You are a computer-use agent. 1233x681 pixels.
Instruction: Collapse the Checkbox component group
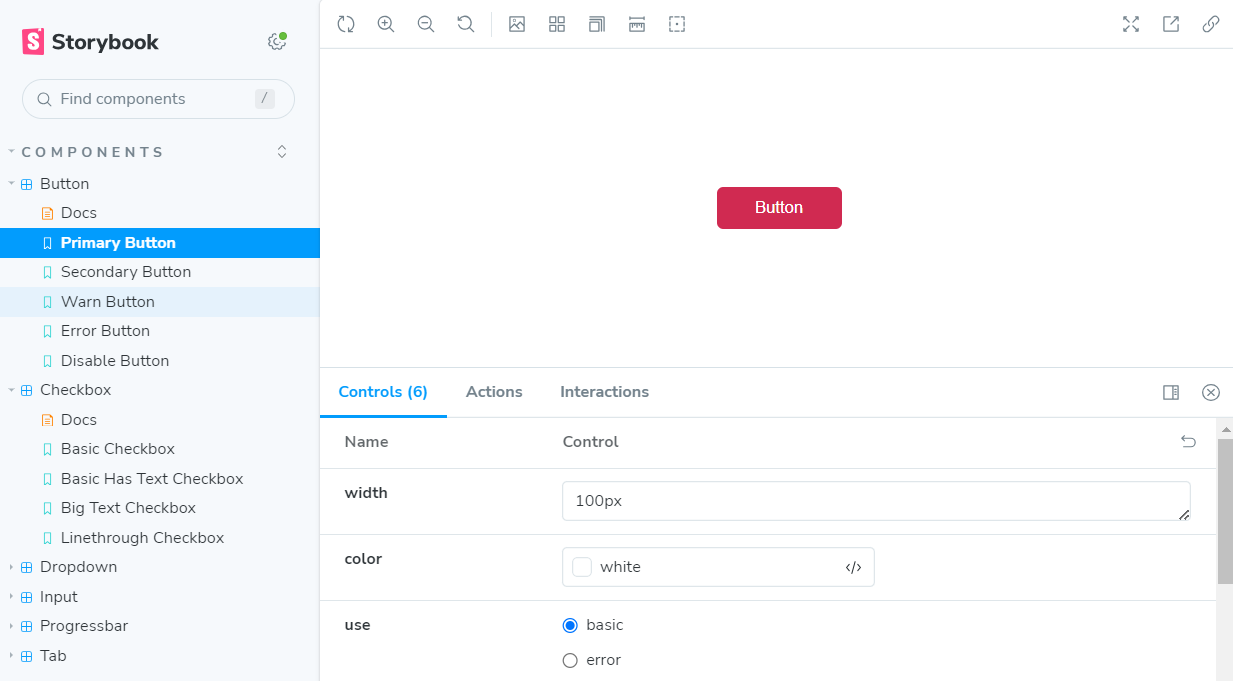click(x=75, y=390)
